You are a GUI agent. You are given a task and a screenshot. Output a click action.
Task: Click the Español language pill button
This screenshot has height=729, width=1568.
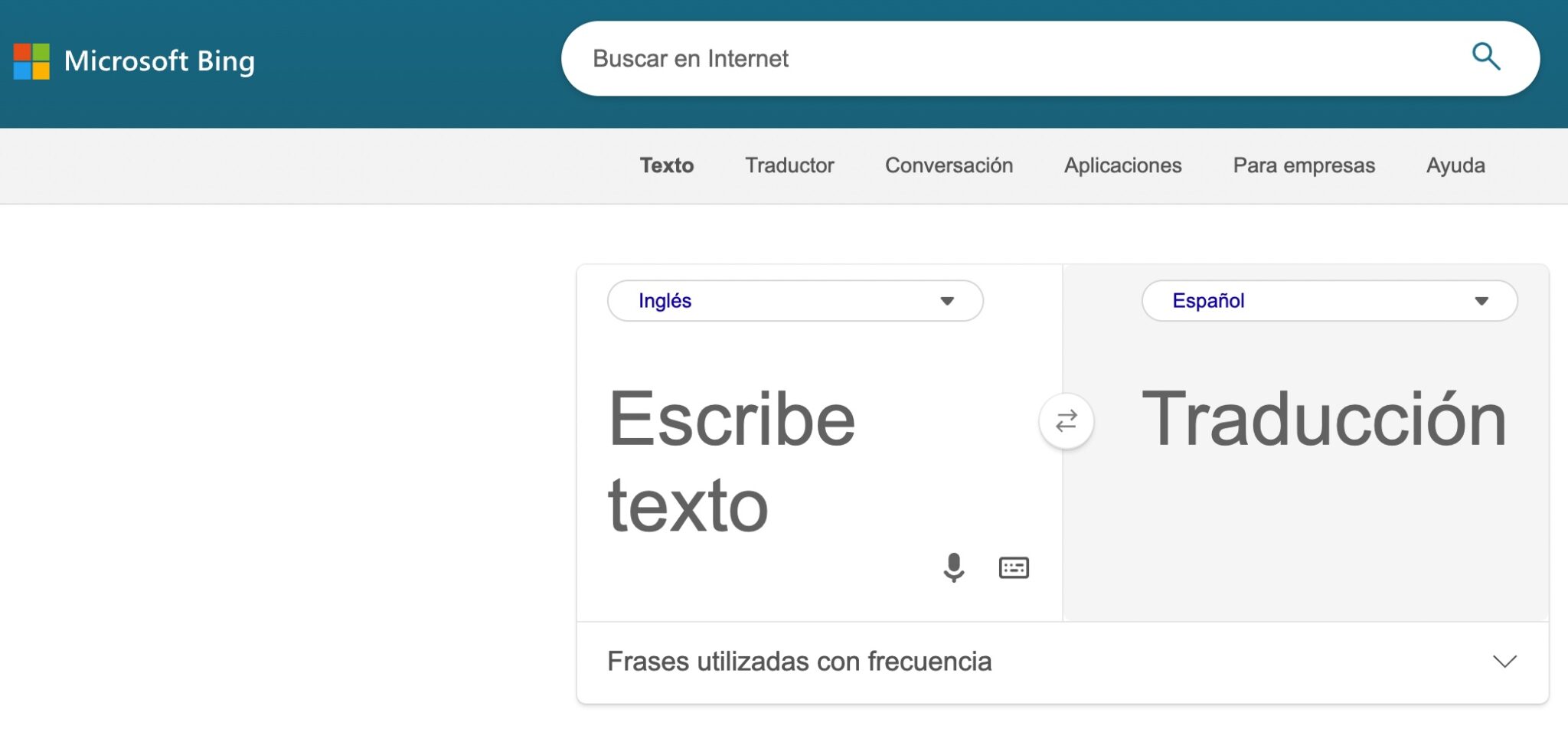point(1328,301)
